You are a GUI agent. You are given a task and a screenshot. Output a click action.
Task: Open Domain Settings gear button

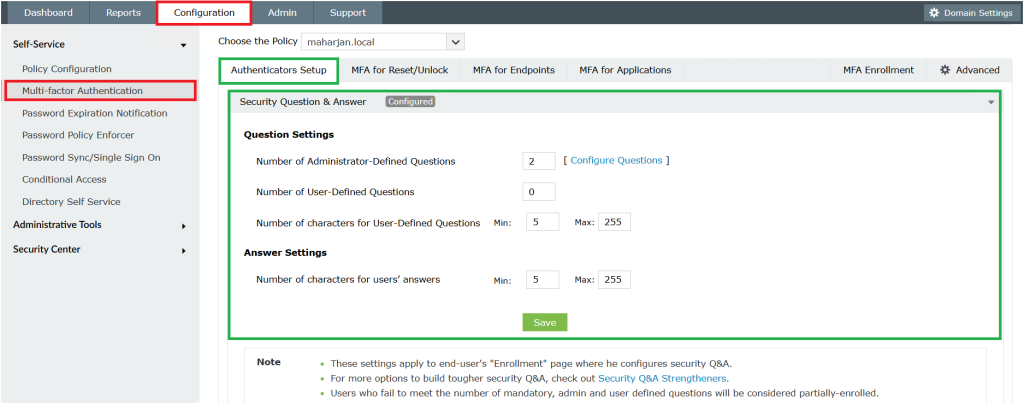(x=968, y=13)
